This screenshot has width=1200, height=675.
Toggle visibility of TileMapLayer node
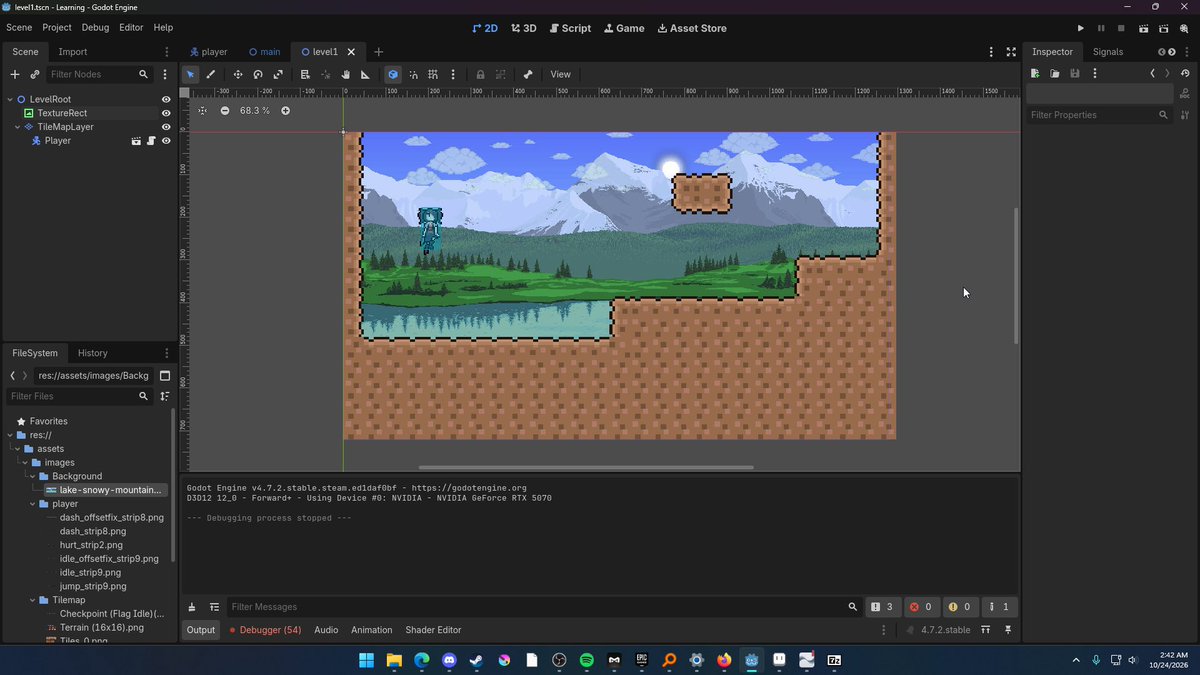(166, 127)
